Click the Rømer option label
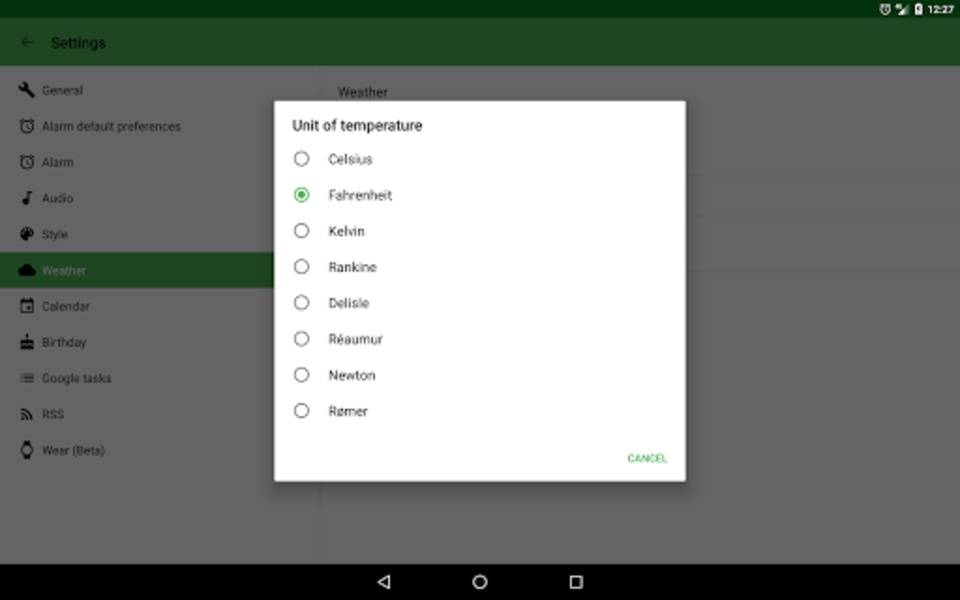The image size is (960, 600). point(348,411)
